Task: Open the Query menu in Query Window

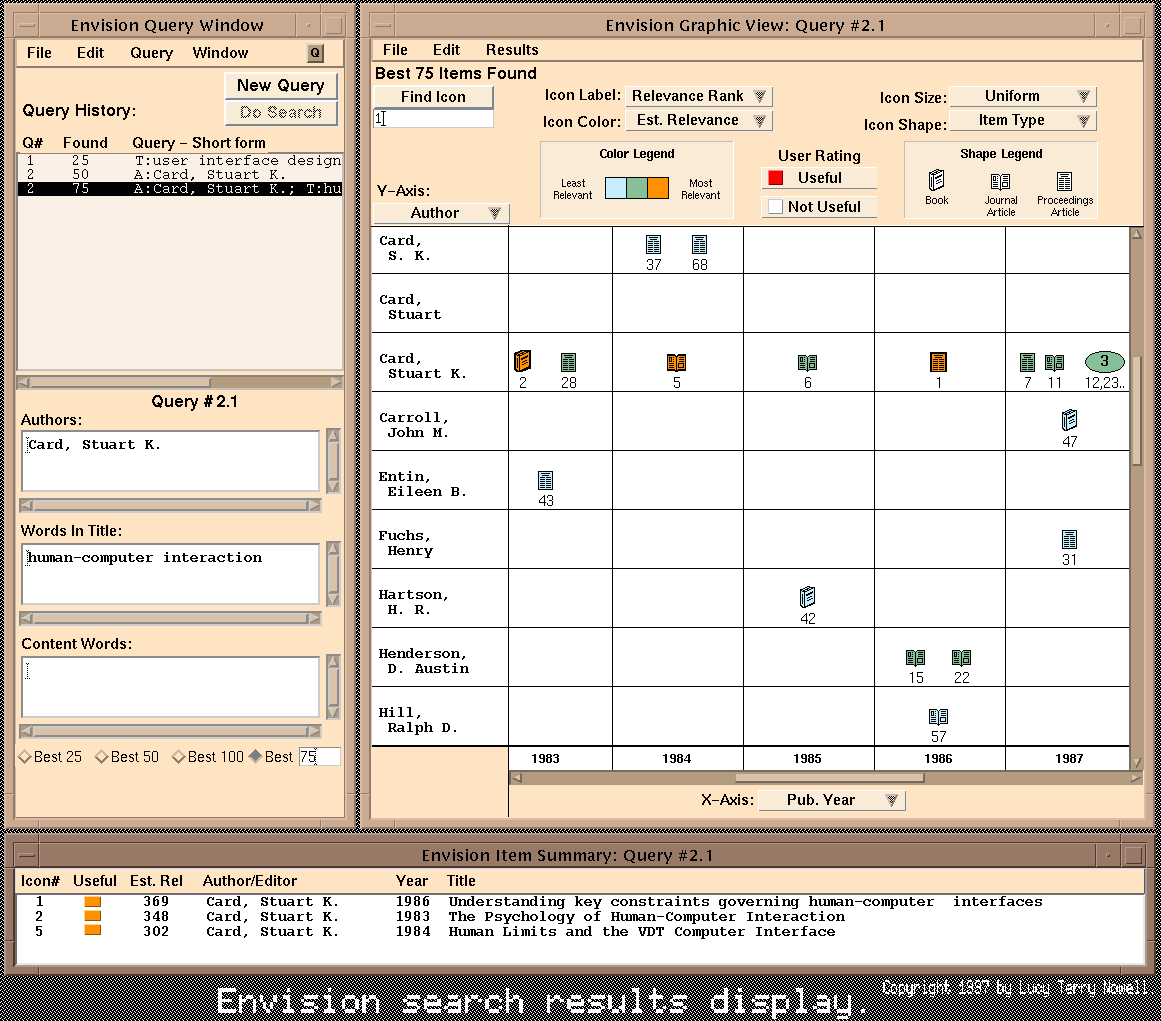Action: 151,53
